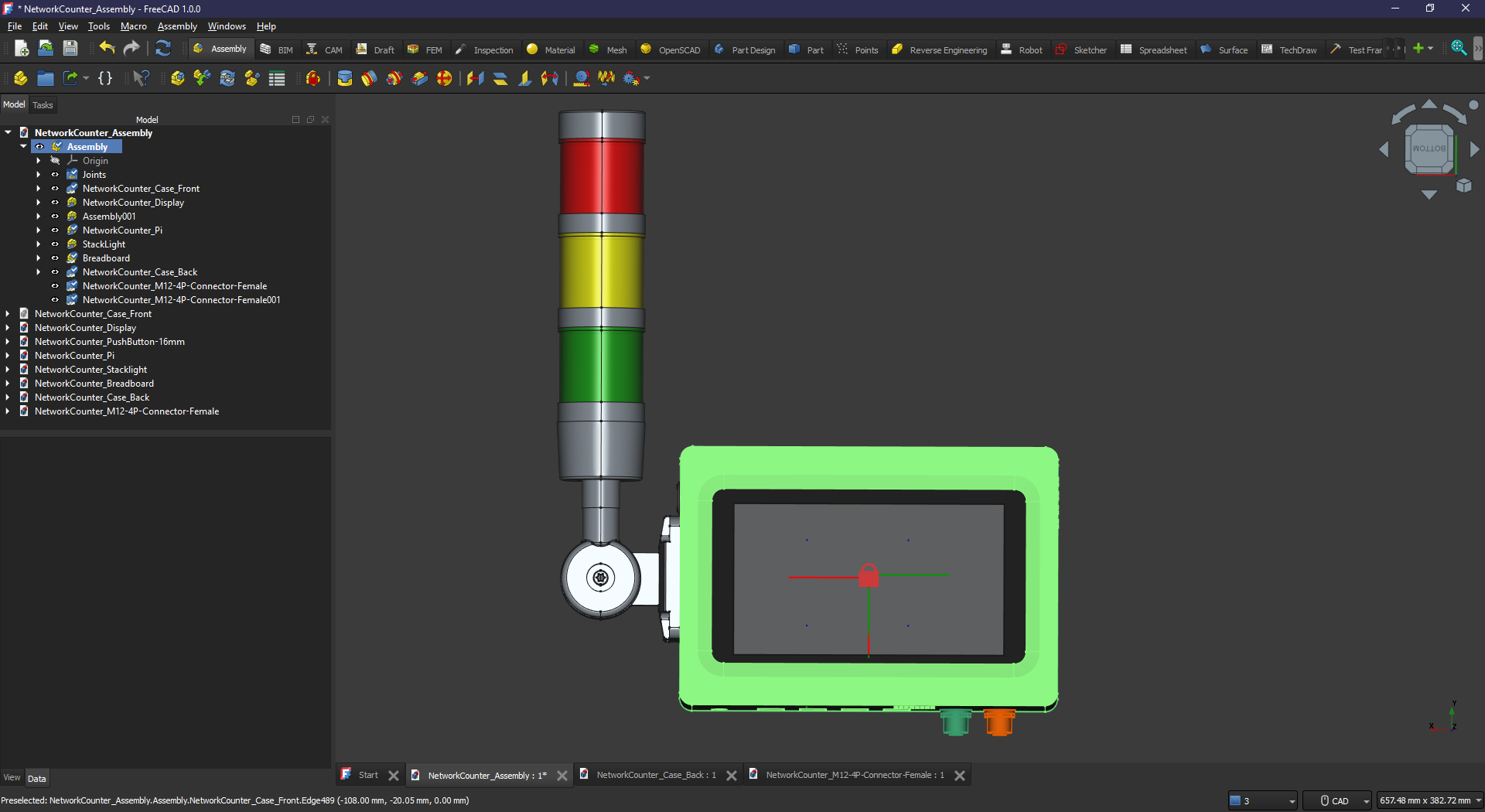Click the Refresh recompute icon
This screenshot has width=1485, height=812.
point(162,49)
